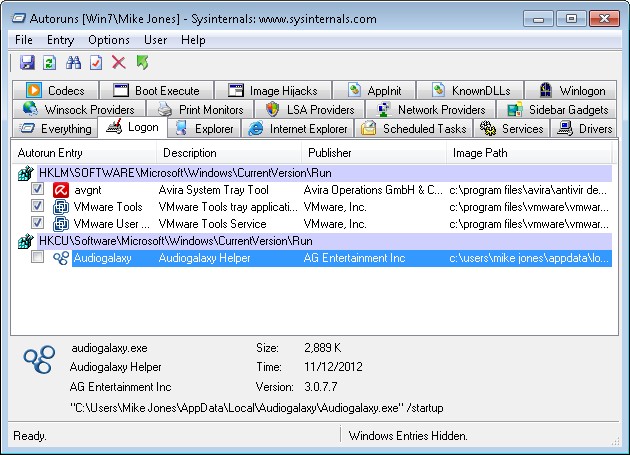
Task: Click 'Avira Operations GmbH & C...' publisher
Action: click(373, 190)
